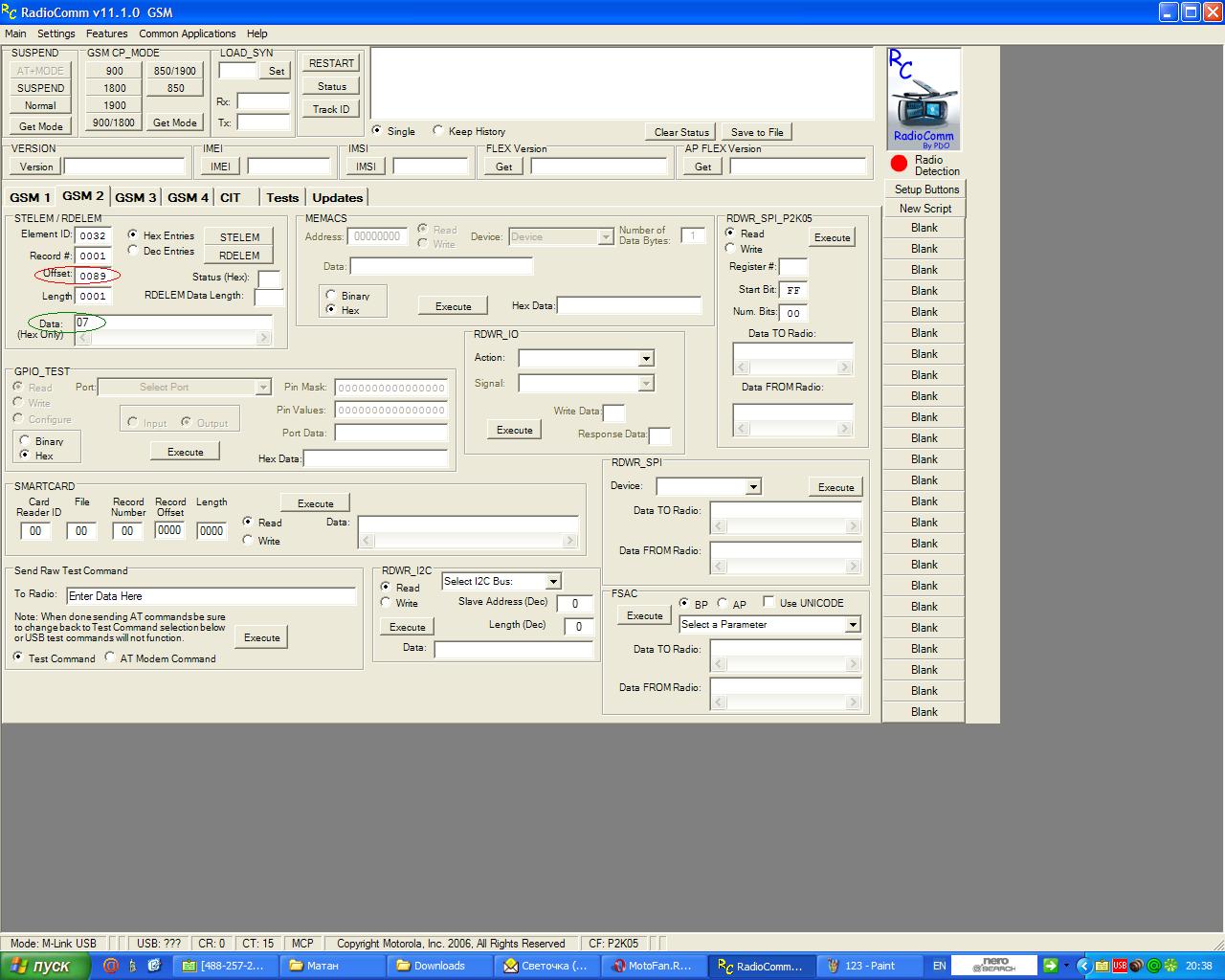Image resolution: width=1225 pixels, height=980 pixels.
Task: Select Write option in SMARTCARD group
Action: (x=248, y=540)
